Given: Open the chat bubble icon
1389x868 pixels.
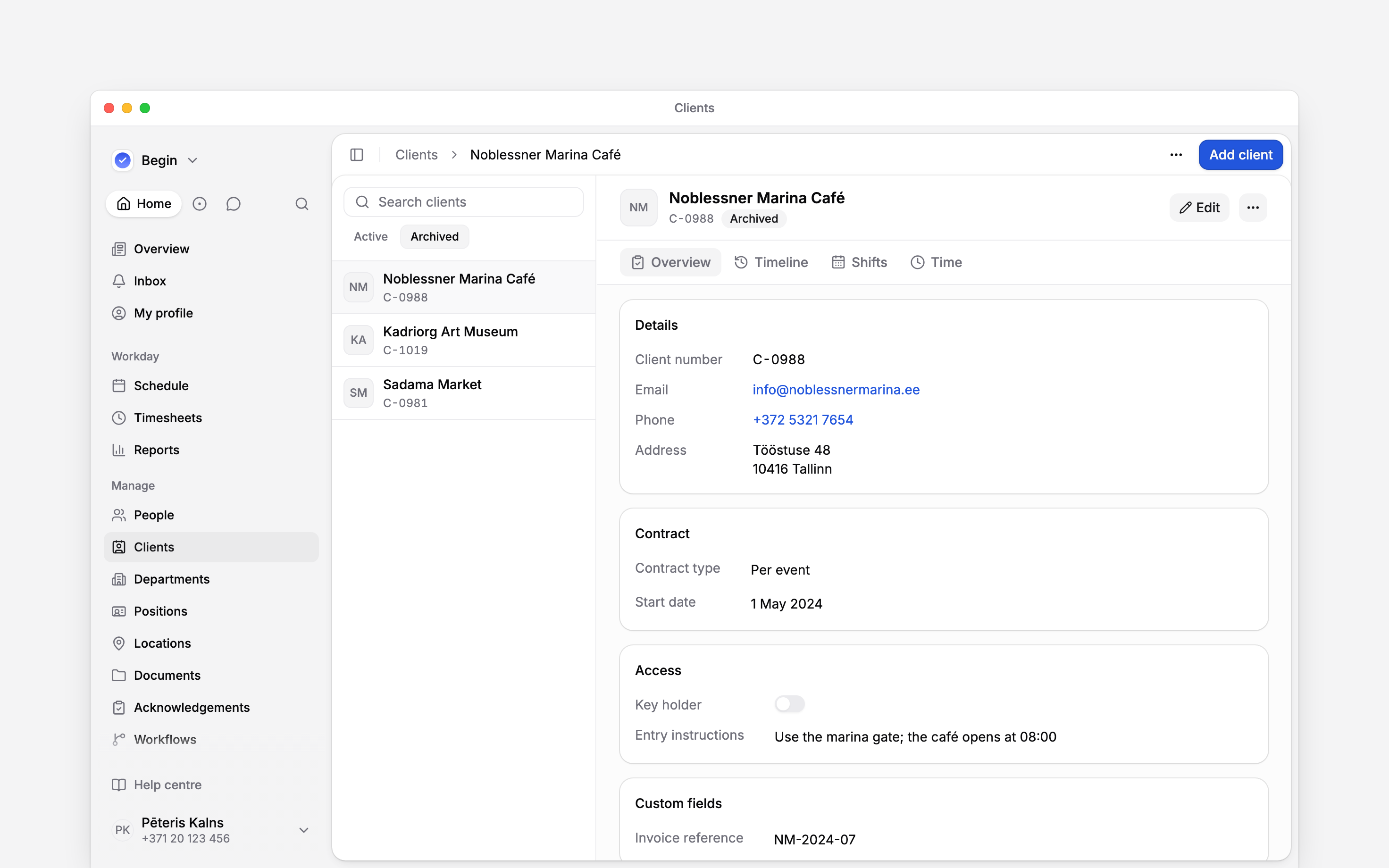Looking at the screenshot, I should (x=233, y=204).
